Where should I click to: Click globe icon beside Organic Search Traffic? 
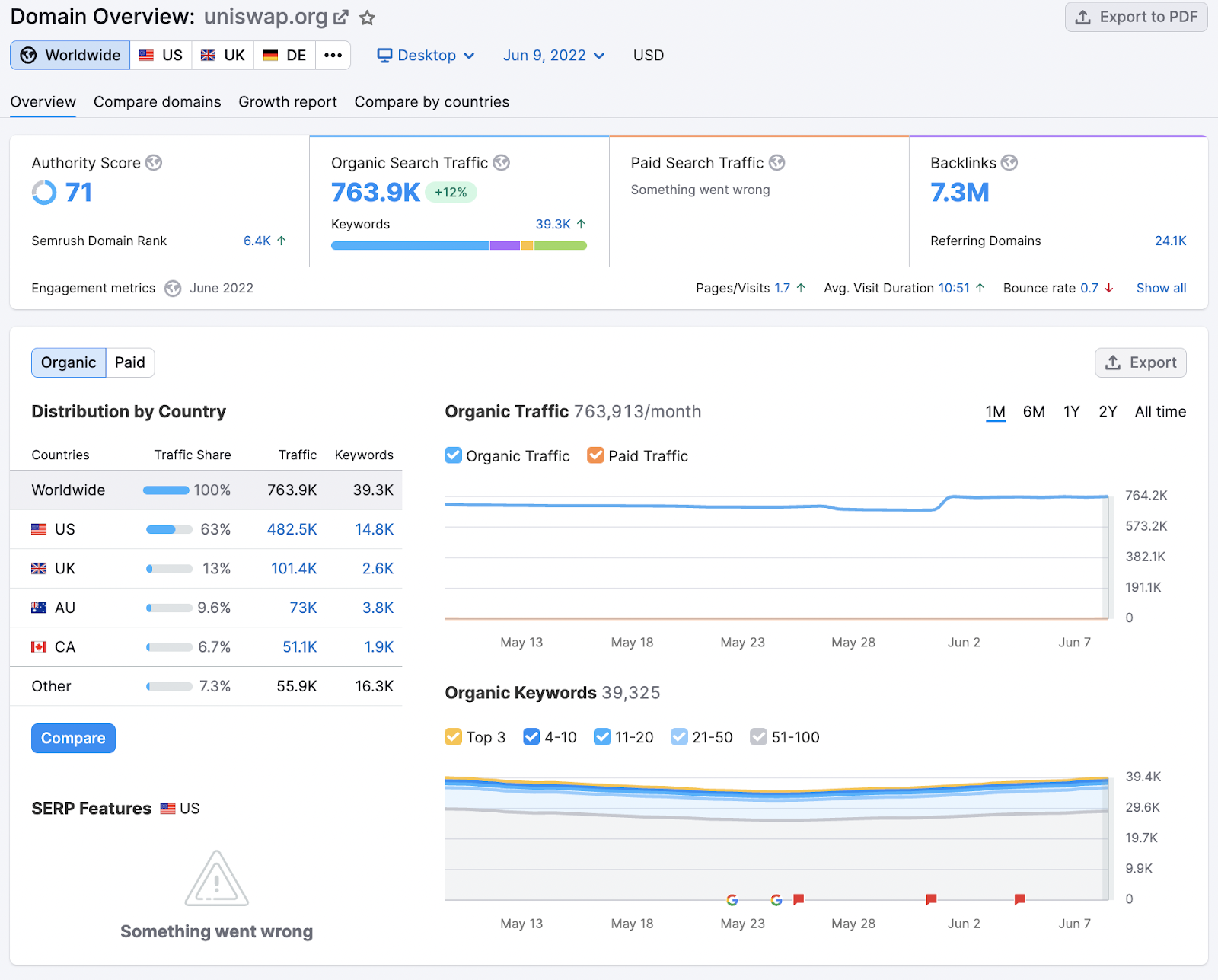coord(502,163)
